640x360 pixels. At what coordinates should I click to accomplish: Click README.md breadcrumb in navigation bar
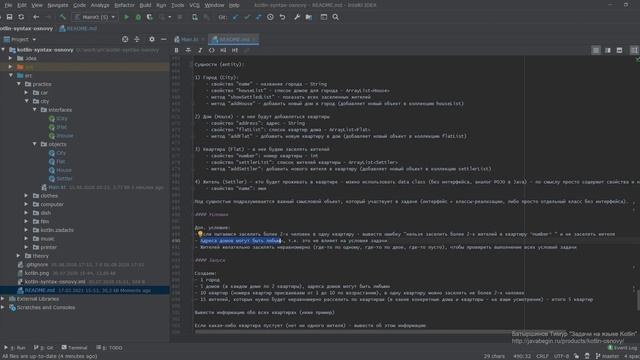pyautogui.click(x=78, y=29)
